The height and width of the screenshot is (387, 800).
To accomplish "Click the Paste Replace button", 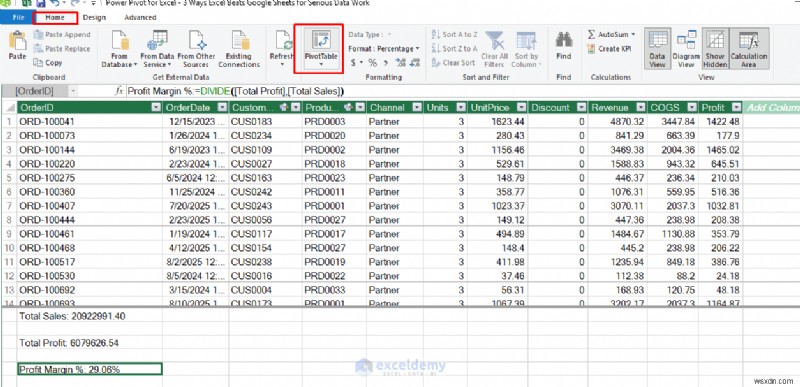I will click(x=62, y=49).
